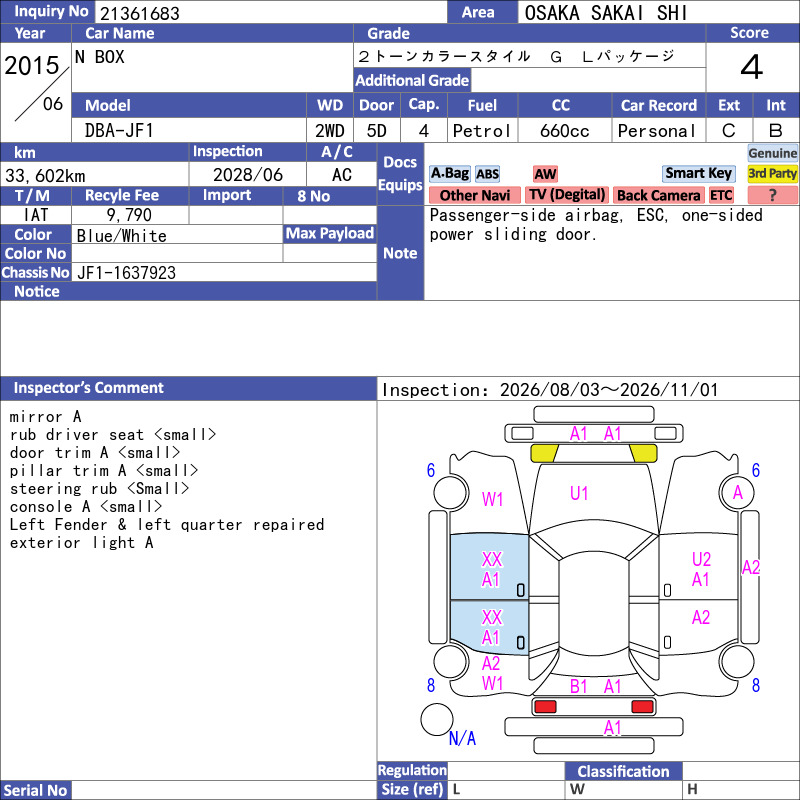Click the Score value 4
Image resolution: width=800 pixels, height=800 pixels.
(752, 67)
